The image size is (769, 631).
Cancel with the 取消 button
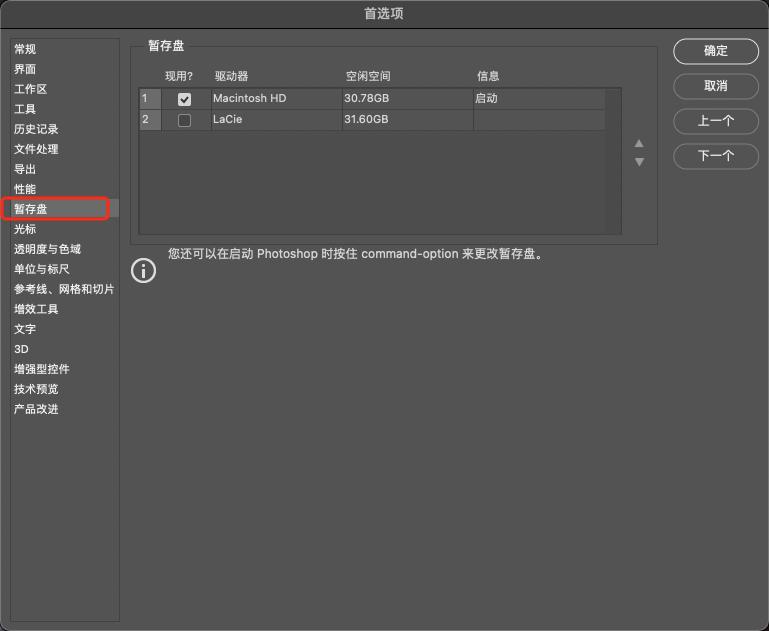(x=716, y=86)
